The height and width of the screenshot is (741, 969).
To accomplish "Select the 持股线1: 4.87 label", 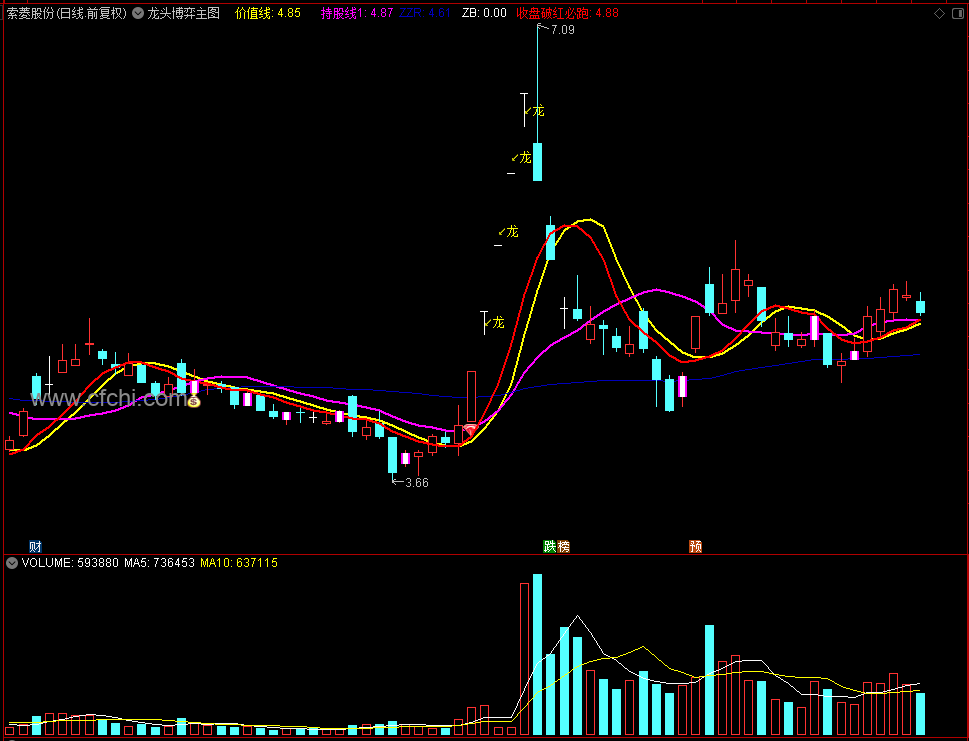I will click(357, 13).
